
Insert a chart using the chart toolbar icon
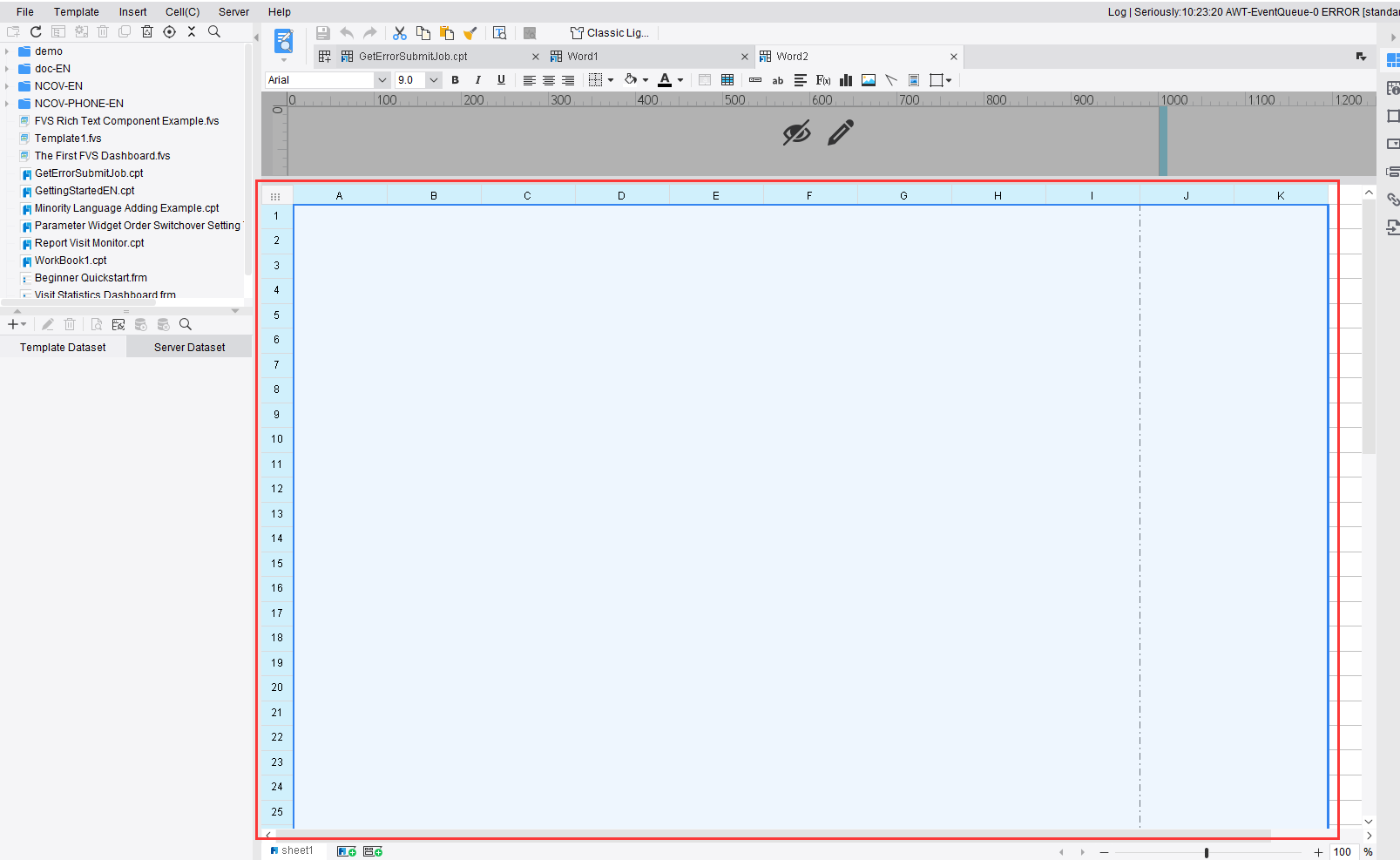click(845, 79)
